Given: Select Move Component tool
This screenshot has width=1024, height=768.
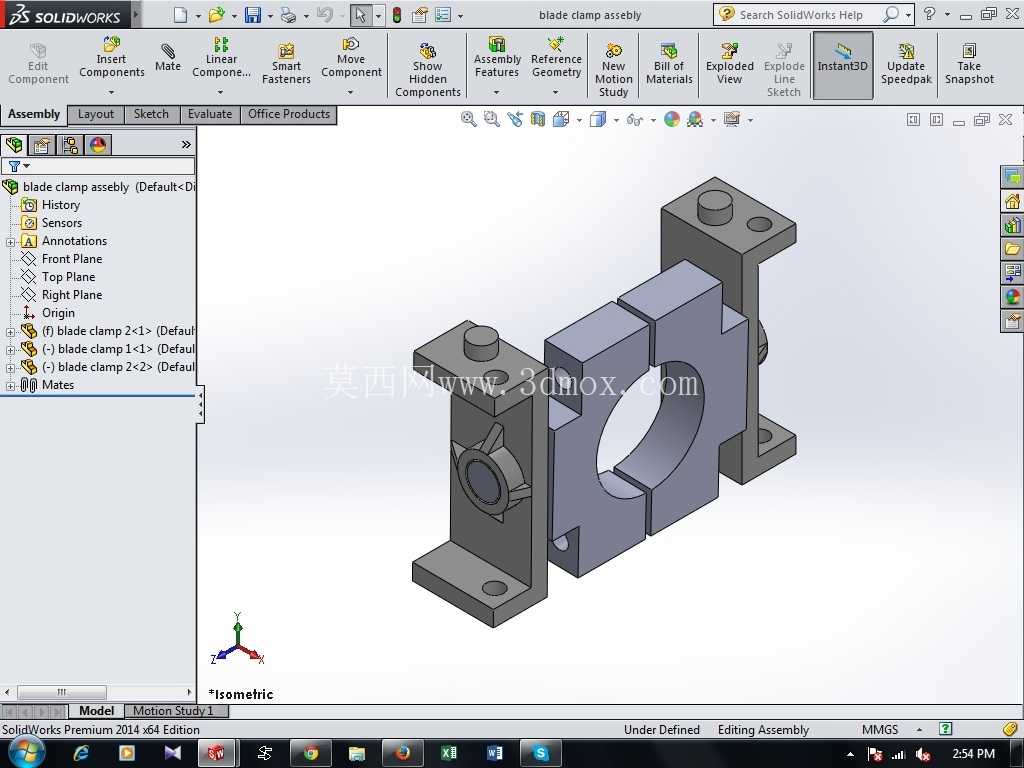Looking at the screenshot, I should pos(351,57).
